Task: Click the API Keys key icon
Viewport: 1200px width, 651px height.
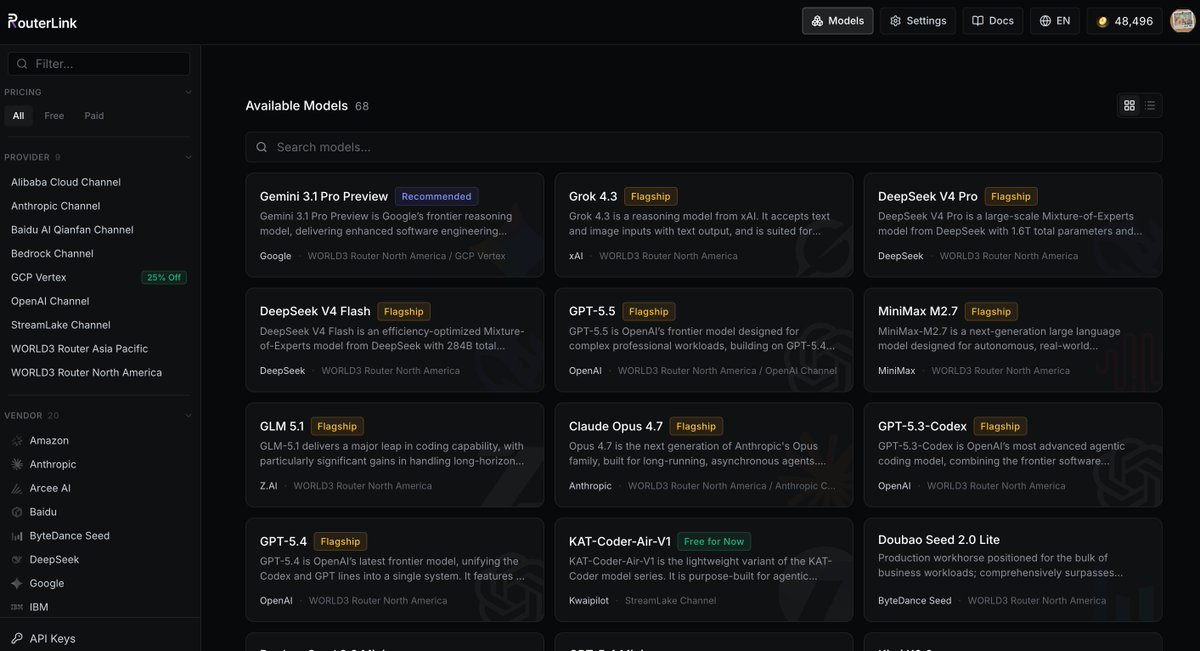Action: 17,639
